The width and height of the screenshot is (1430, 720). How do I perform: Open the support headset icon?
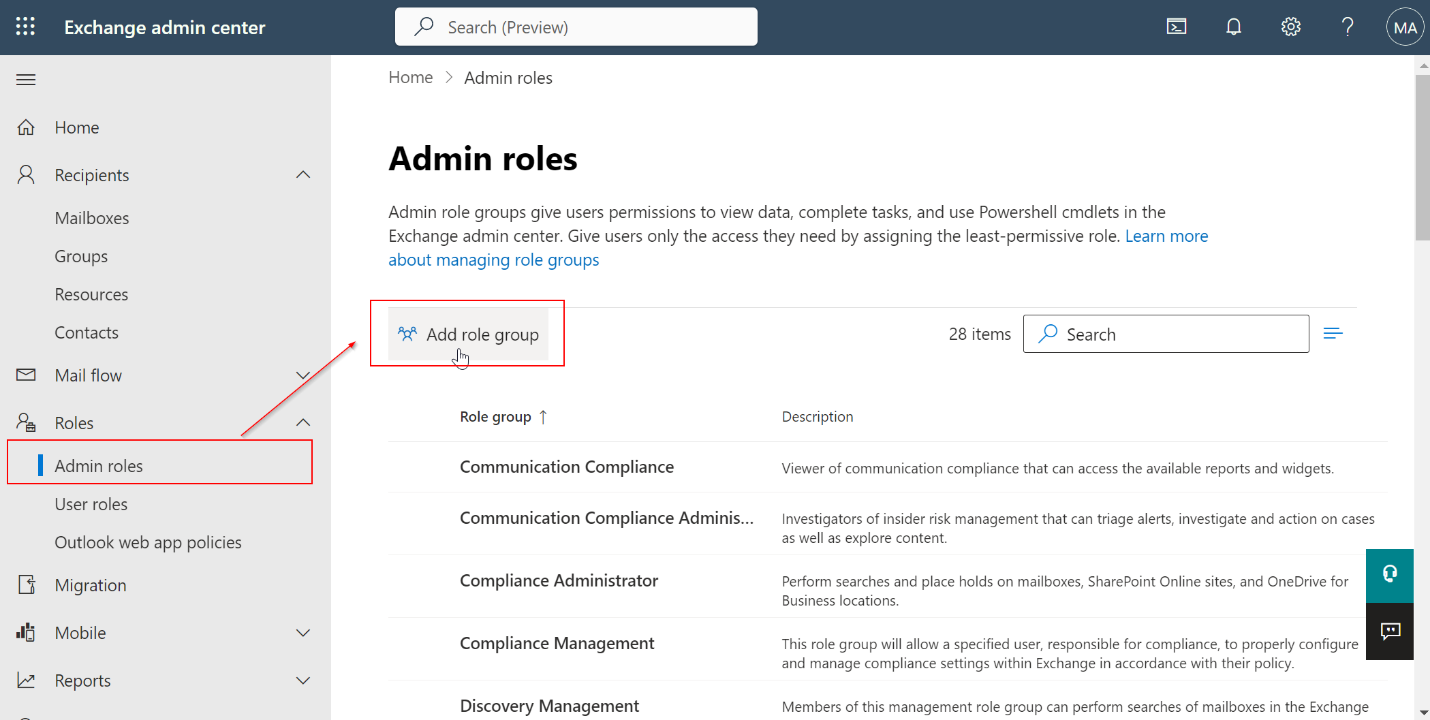(1389, 576)
